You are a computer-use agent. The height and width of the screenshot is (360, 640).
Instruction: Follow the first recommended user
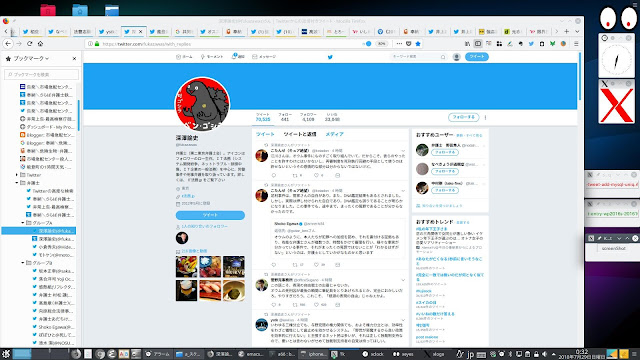tap(444, 152)
